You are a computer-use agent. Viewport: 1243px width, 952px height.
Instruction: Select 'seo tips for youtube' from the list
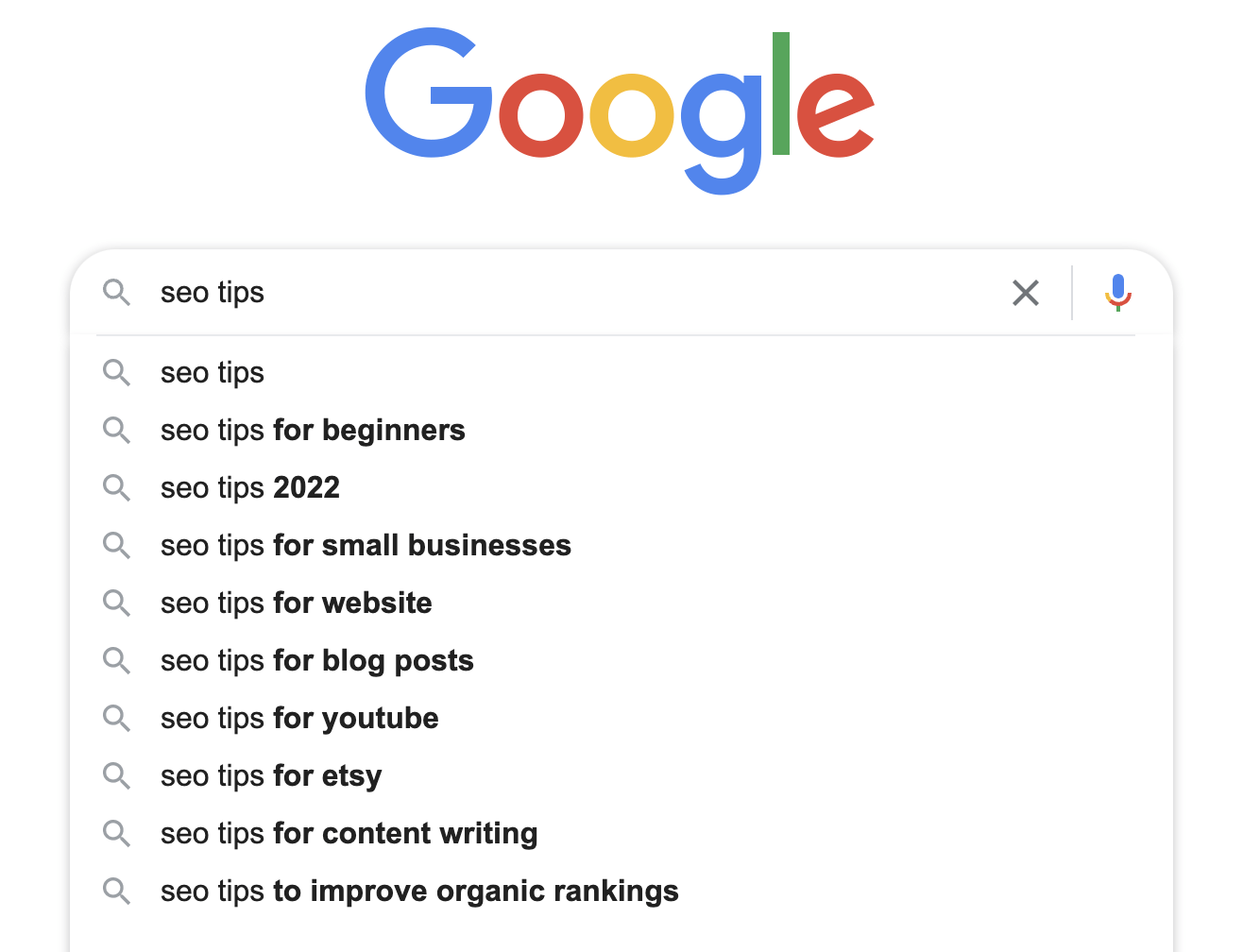(299, 718)
